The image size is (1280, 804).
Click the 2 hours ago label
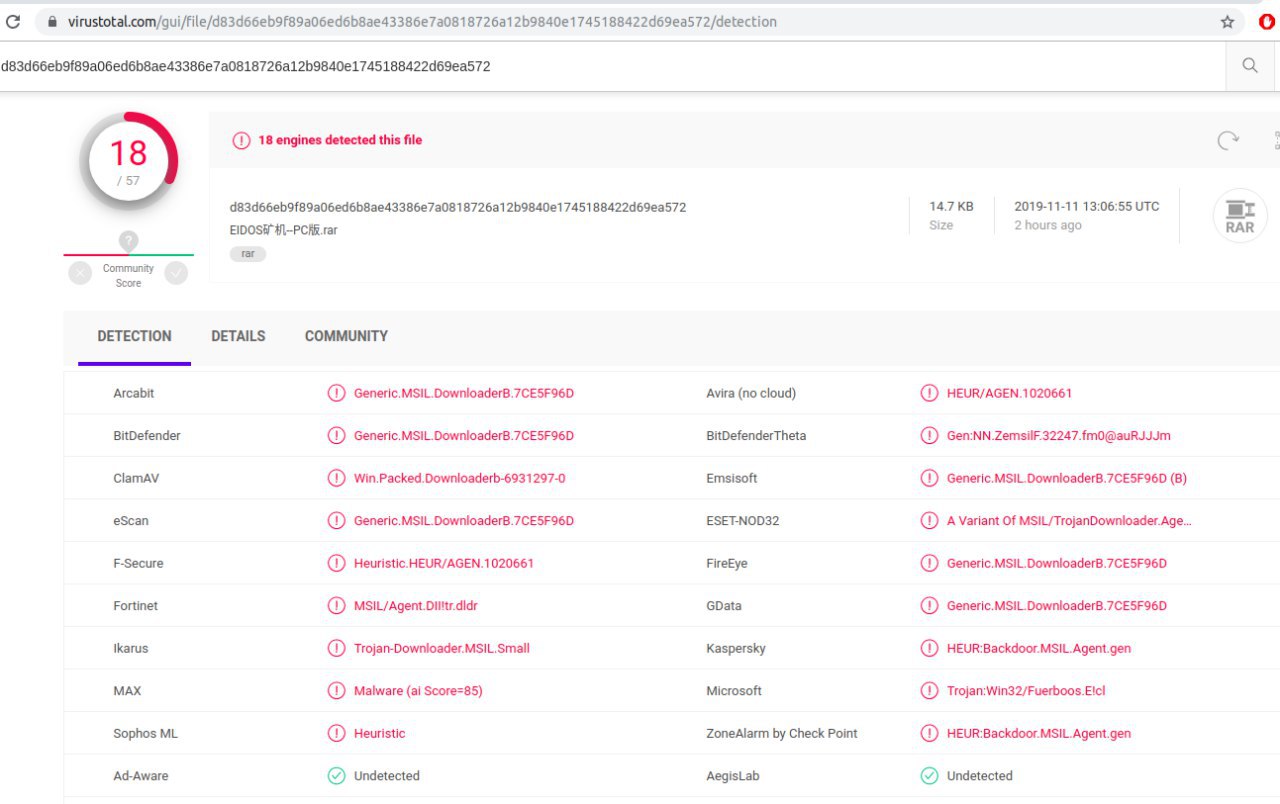click(1048, 225)
